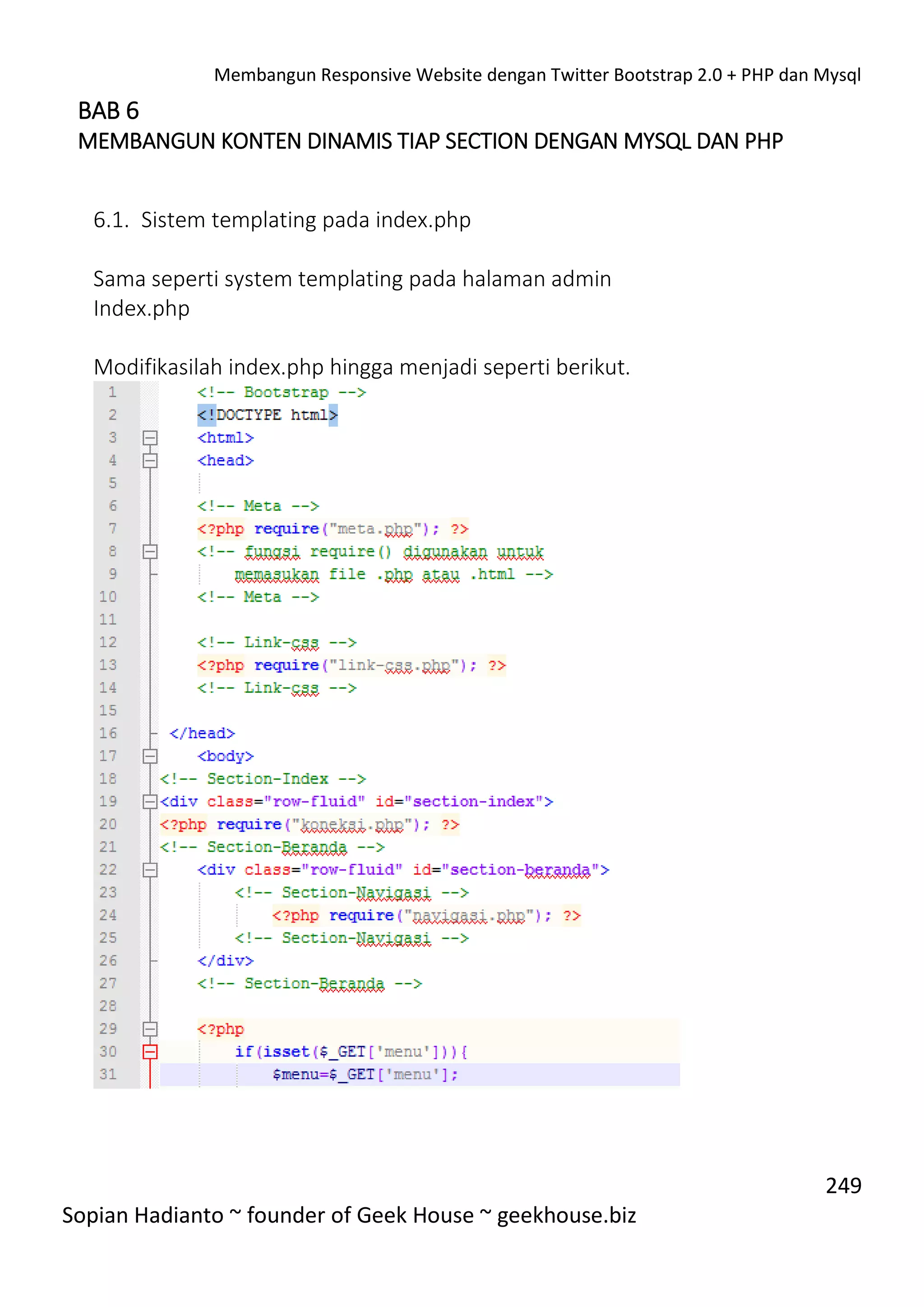The width and height of the screenshot is (924, 1307).
Task: Click the div id="section-beranda" line
Action: point(403,870)
